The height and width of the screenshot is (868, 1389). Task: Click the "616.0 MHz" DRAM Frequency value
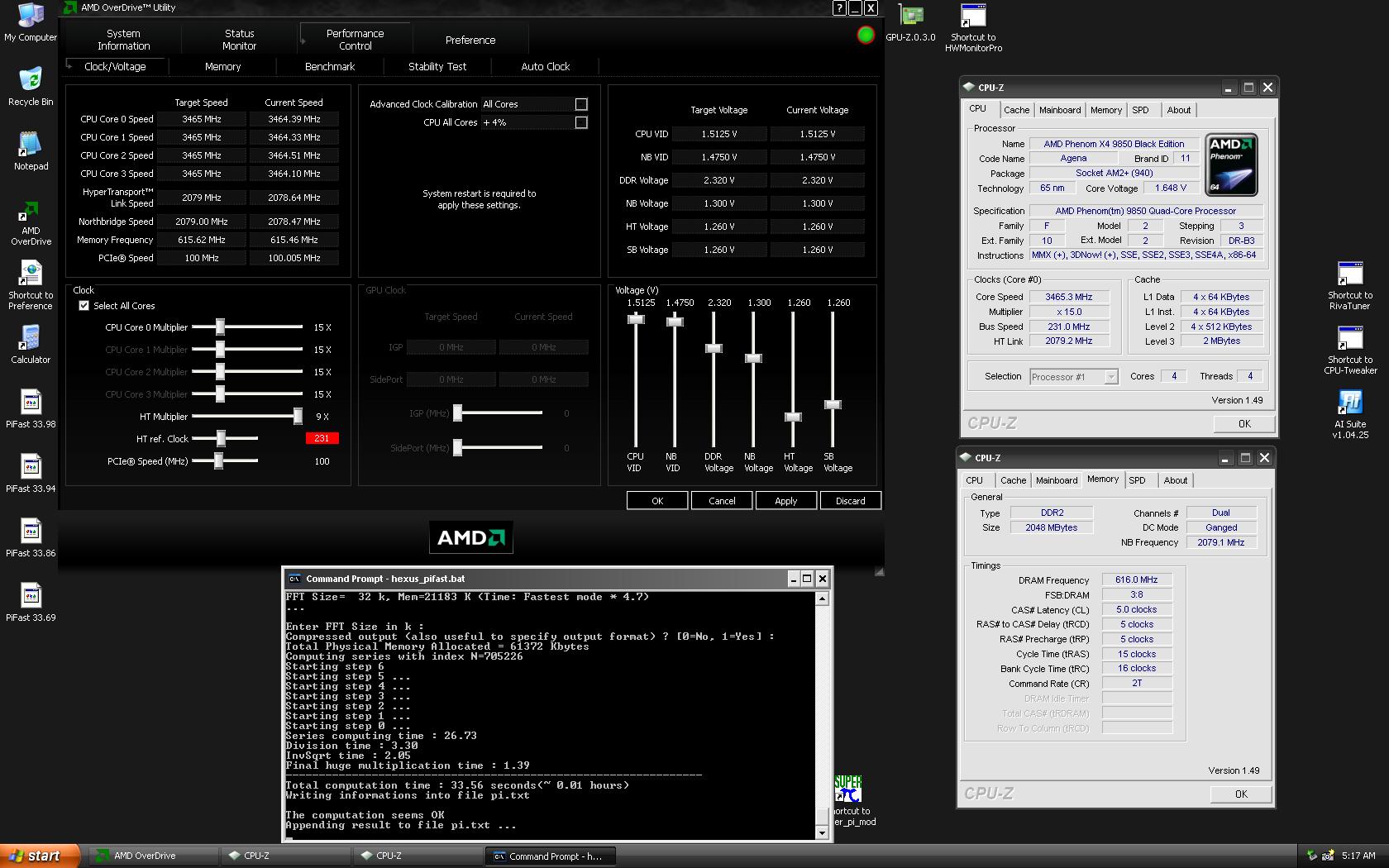click(x=1137, y=579)
